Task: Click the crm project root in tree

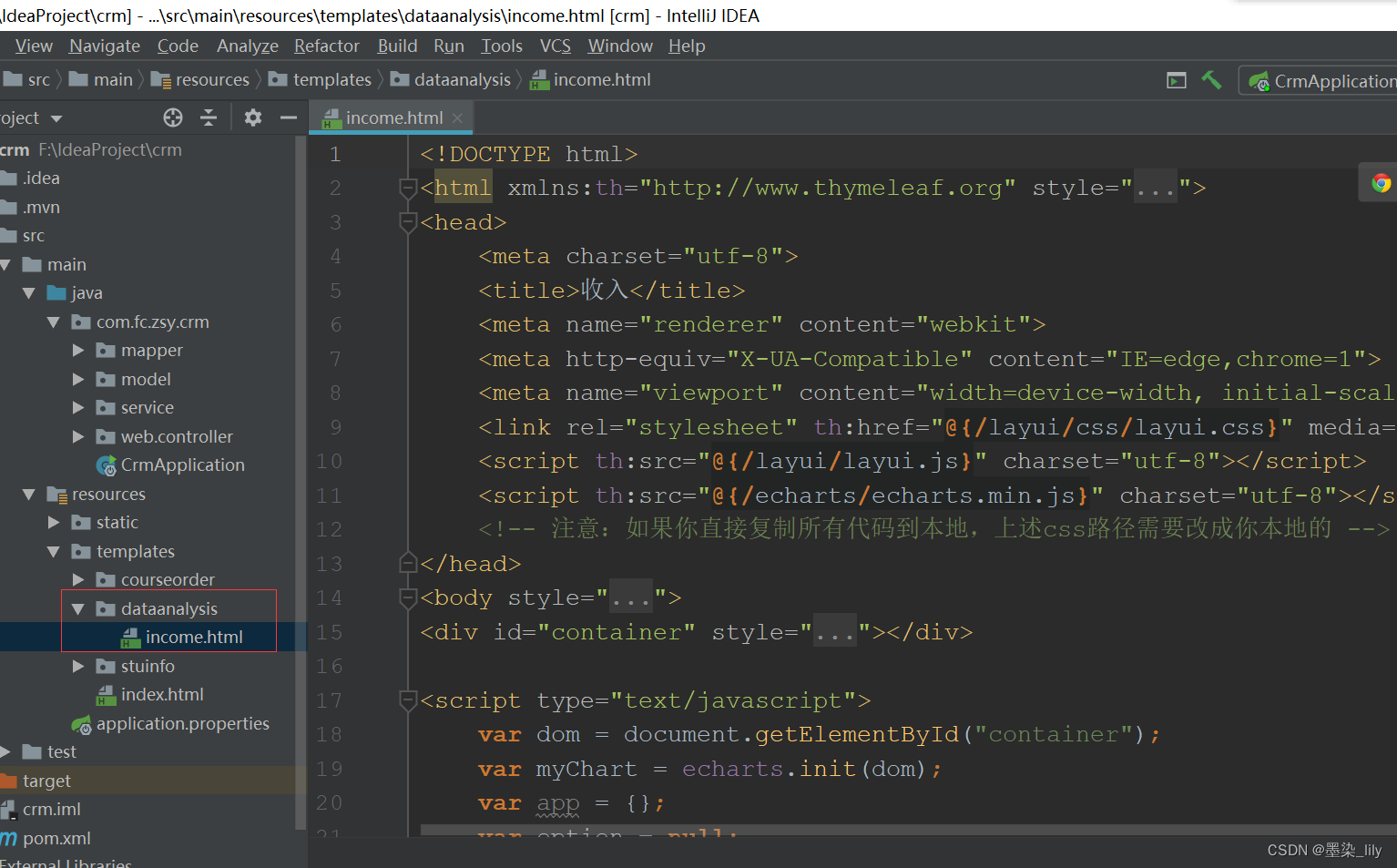Action: tap(91, 150)
